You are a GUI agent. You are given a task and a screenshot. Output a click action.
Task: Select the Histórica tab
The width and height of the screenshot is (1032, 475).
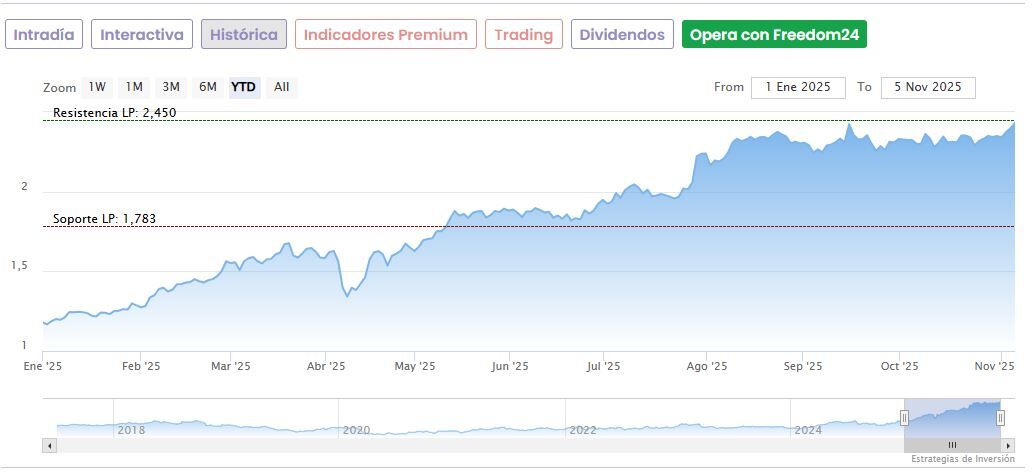click(x=244, y=35)
